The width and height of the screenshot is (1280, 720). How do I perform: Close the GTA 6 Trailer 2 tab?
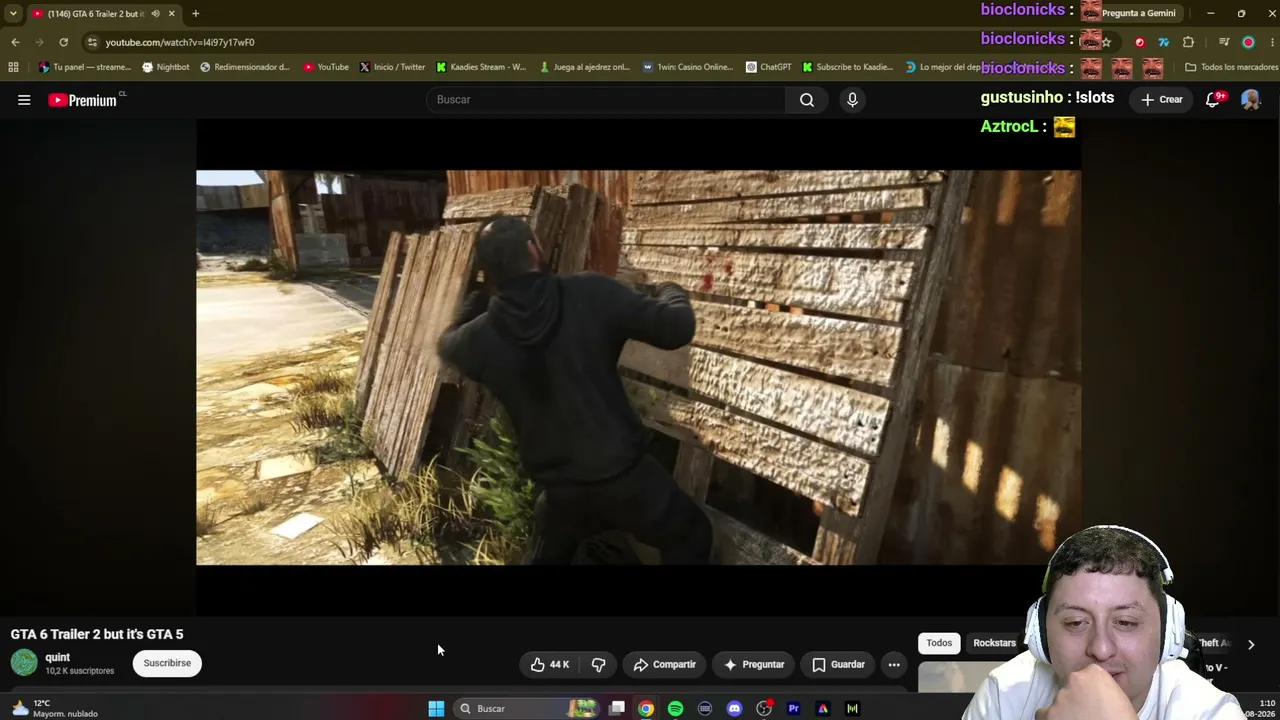click(x=171, y=14)
